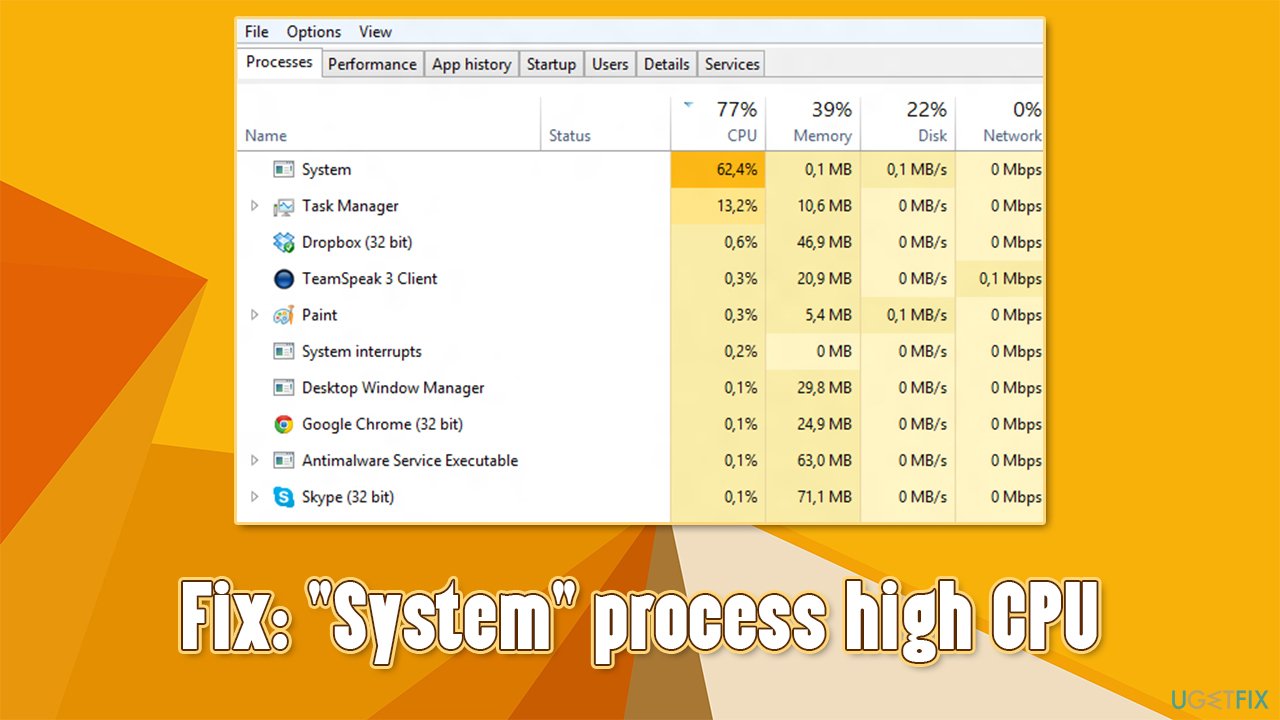Image resolution: width=1280 pixels, height=720 pixels.
Task: Expand the Skype (32 bit) process group
Action: point(254,497)
